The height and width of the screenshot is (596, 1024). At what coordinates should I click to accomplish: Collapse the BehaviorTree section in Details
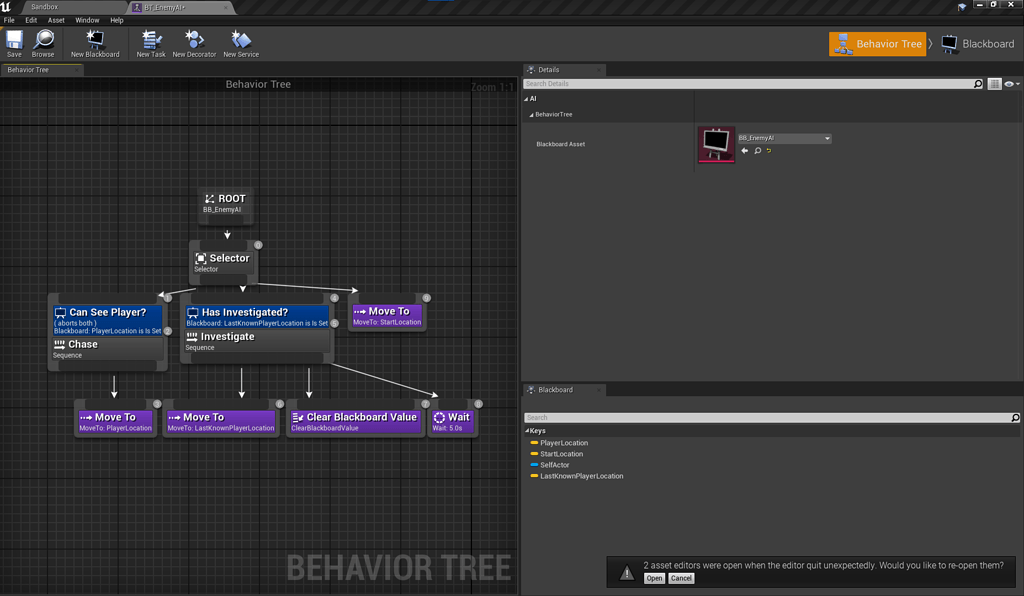[x=533, y=114]
